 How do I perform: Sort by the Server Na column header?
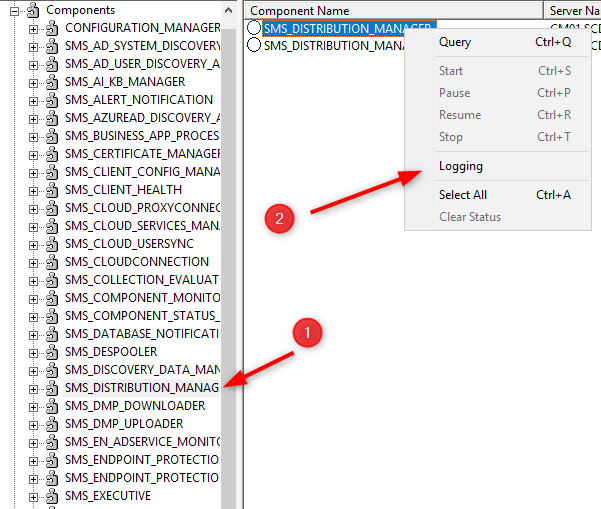click(x=572, y=11)
